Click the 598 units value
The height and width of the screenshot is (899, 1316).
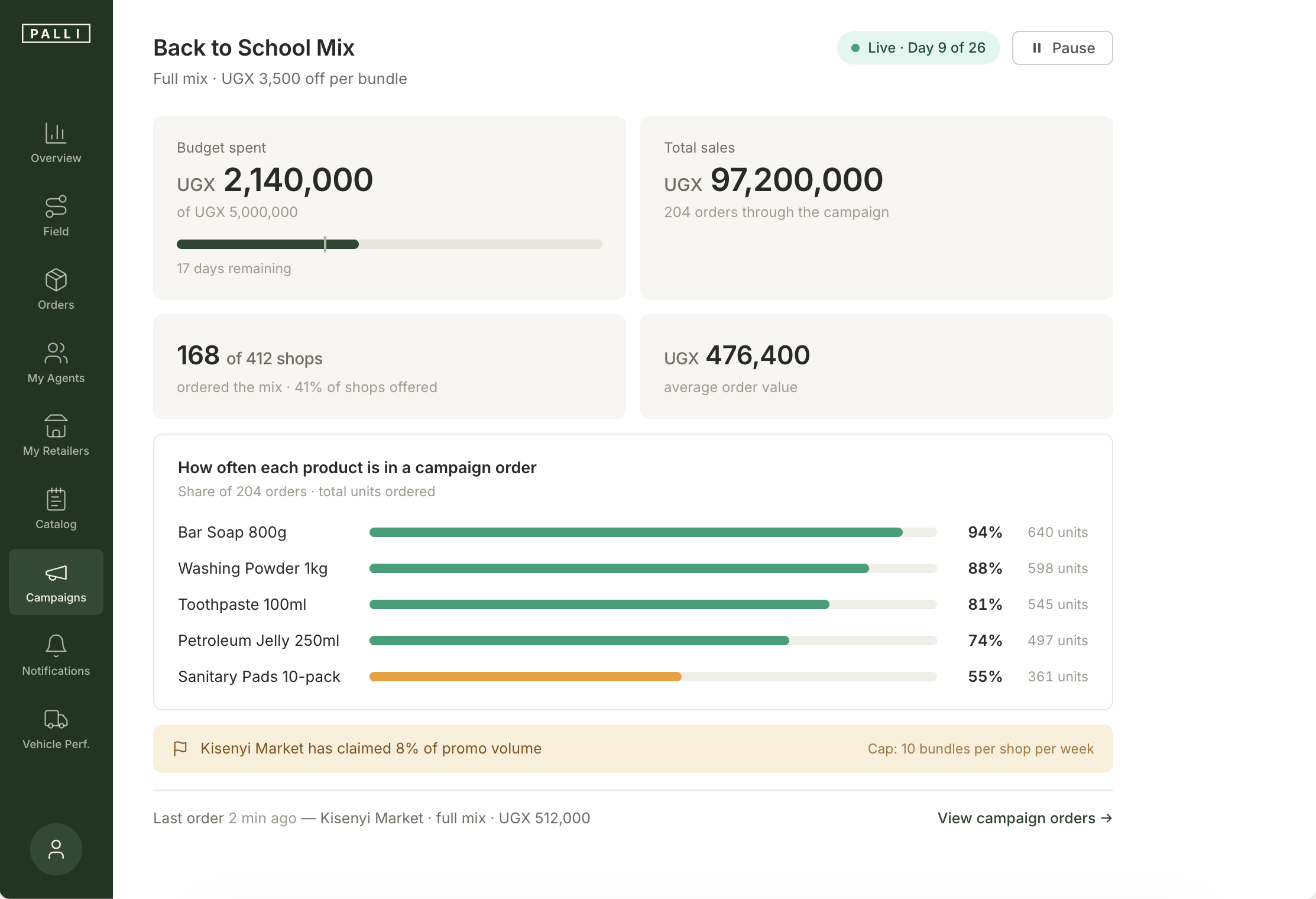pos(1058,568)
